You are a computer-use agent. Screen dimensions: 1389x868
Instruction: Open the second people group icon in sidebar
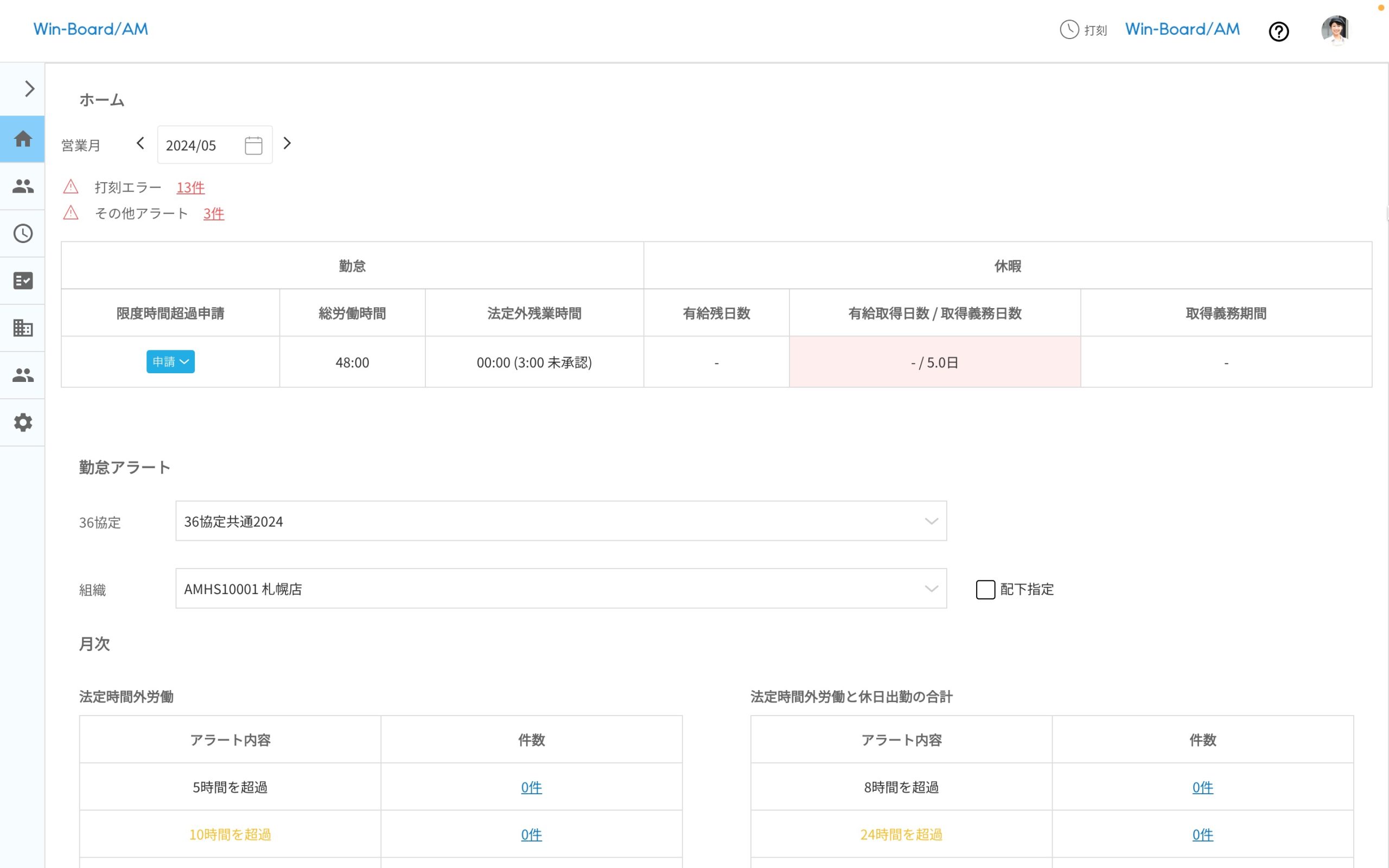(x=22, y=375)
